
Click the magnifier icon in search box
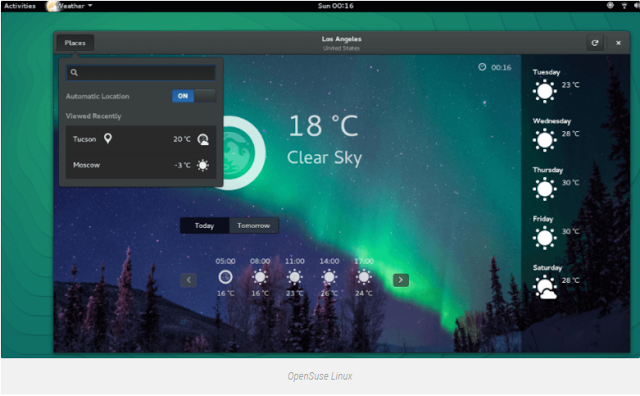(74, 73)
